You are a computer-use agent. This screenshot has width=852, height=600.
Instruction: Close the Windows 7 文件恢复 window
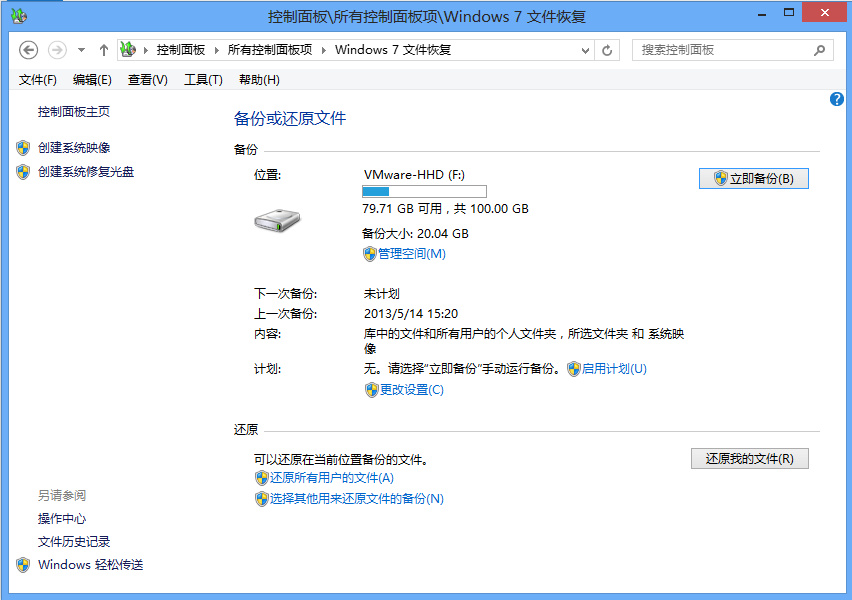point(824,12)
